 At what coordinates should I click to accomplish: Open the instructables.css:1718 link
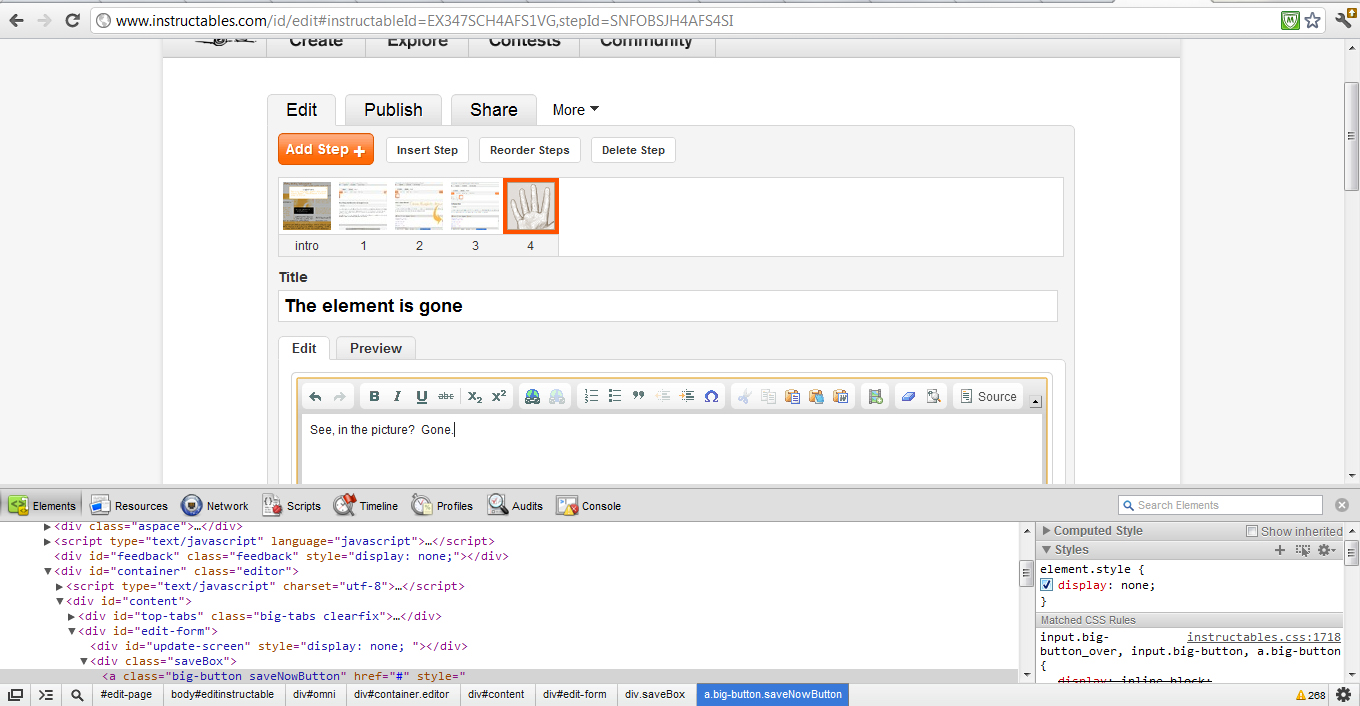click(1264, 637)
